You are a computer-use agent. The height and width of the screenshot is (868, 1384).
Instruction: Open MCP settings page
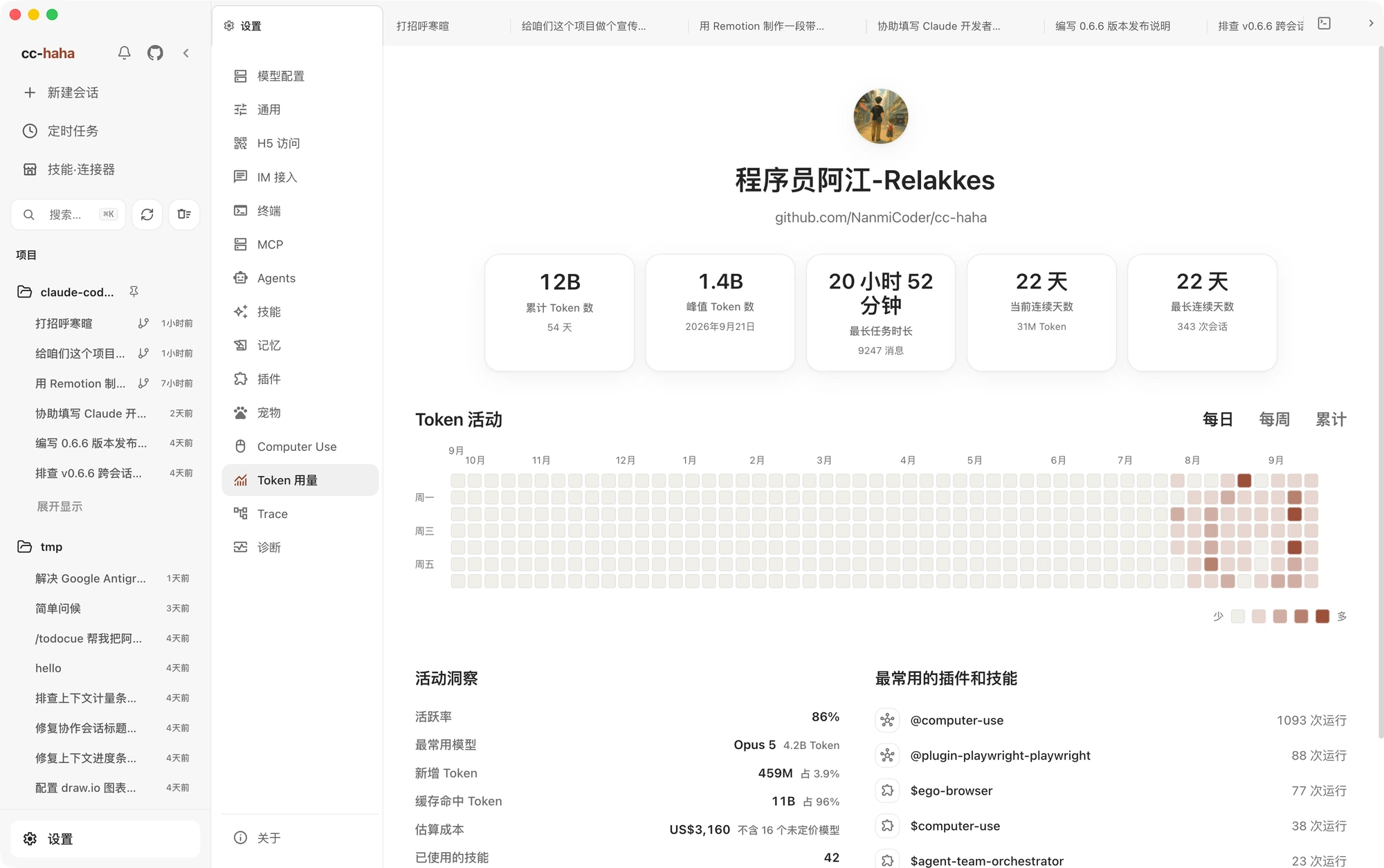click(x=300, y=244)
